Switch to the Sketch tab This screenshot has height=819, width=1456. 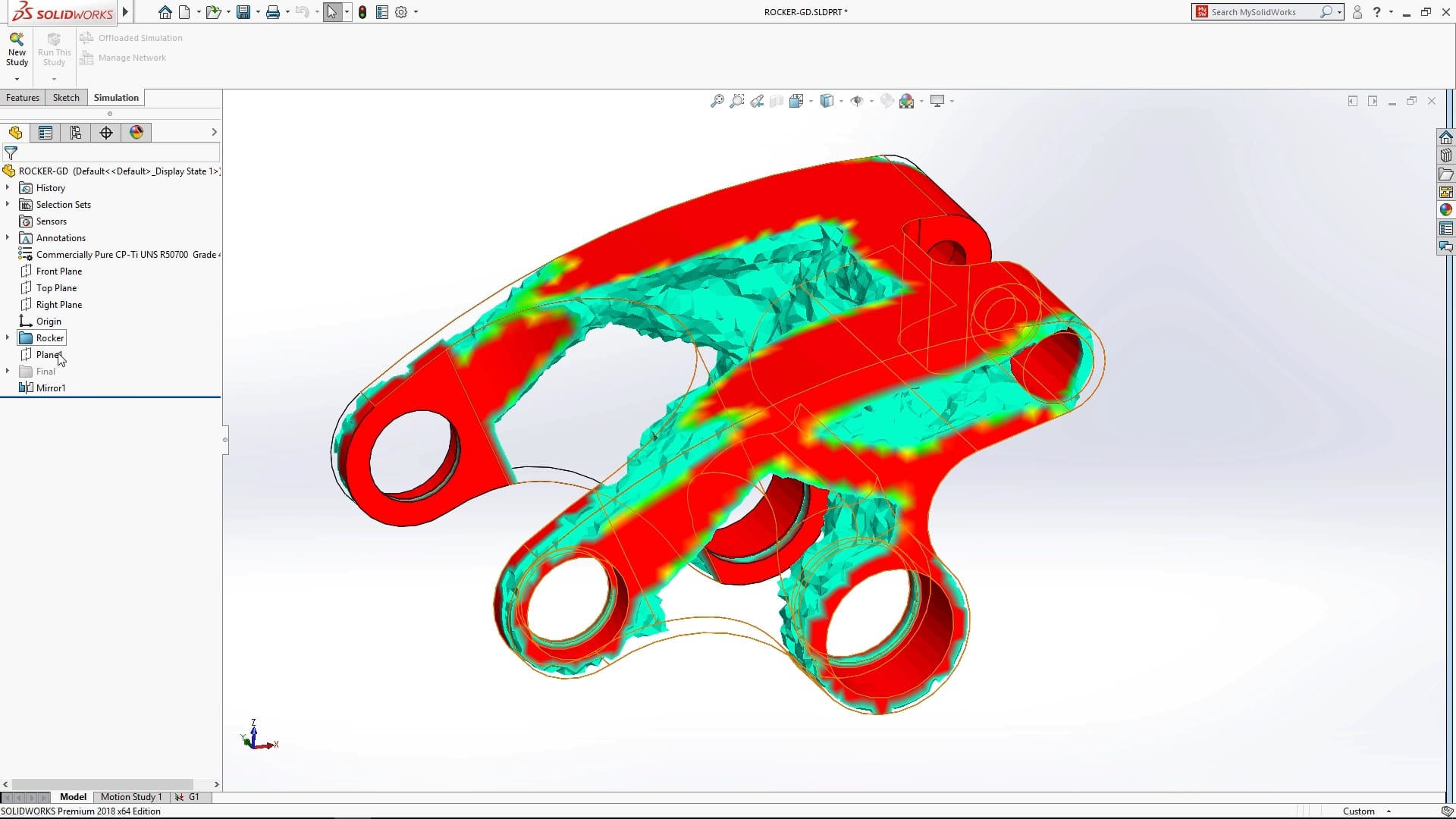66,98
